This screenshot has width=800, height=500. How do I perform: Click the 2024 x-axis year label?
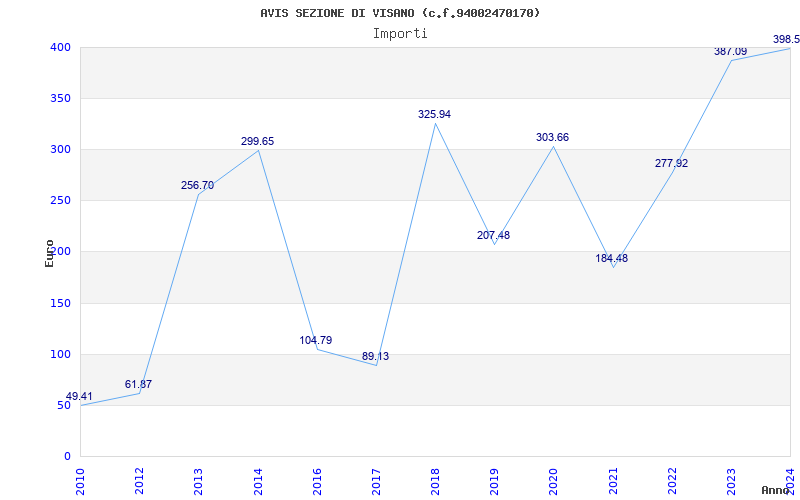click(790, 481)
